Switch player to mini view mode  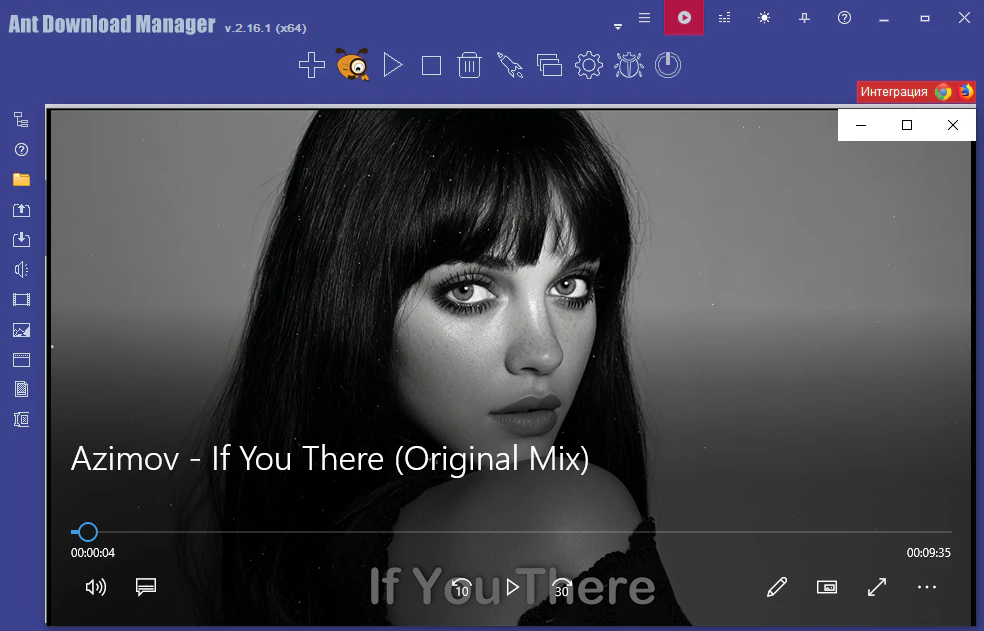pyautogui.click(x=827, y=587)
